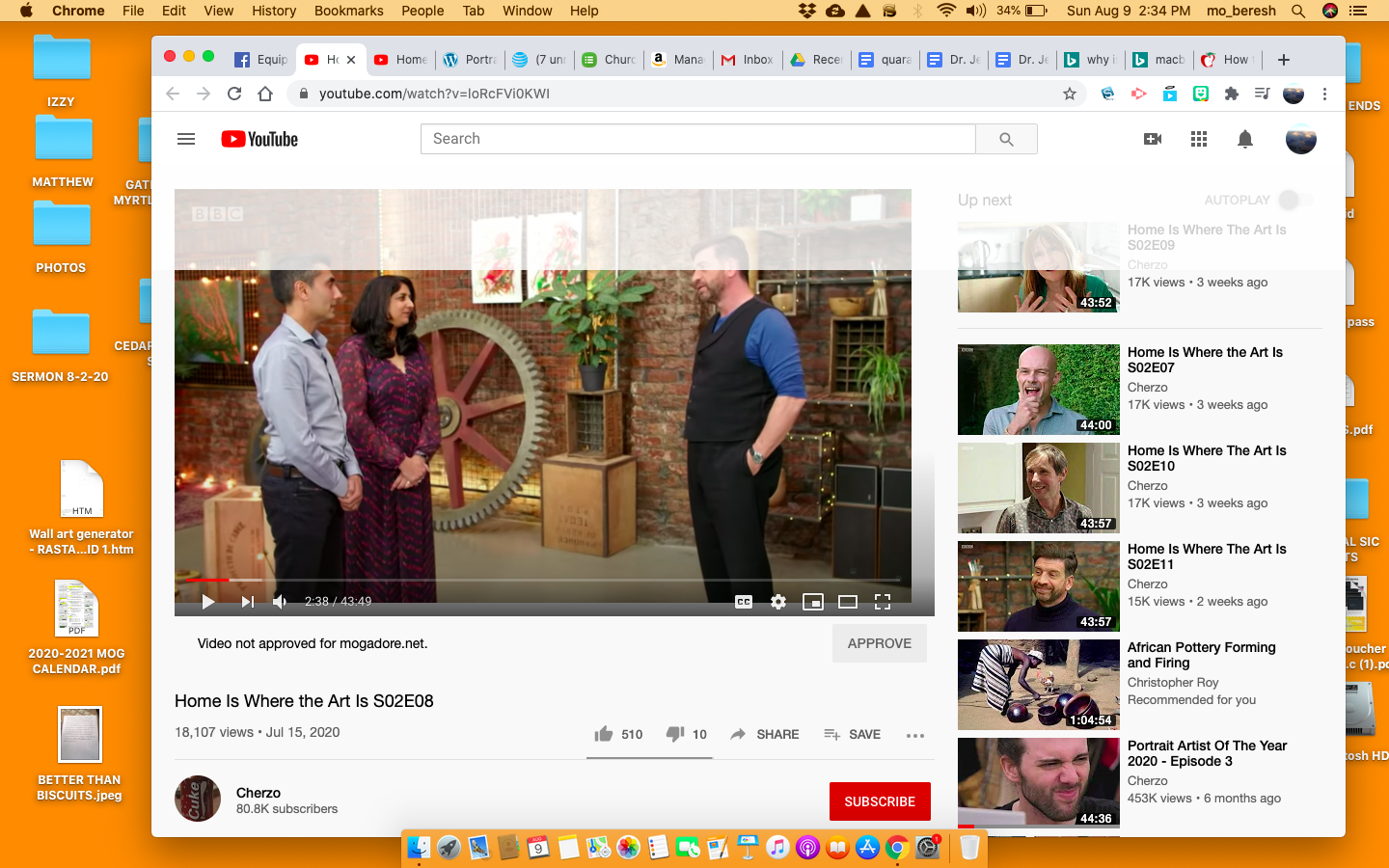Skip to next video
Viewport: 1389px width, 868px height.
click(x=247, y=602)
